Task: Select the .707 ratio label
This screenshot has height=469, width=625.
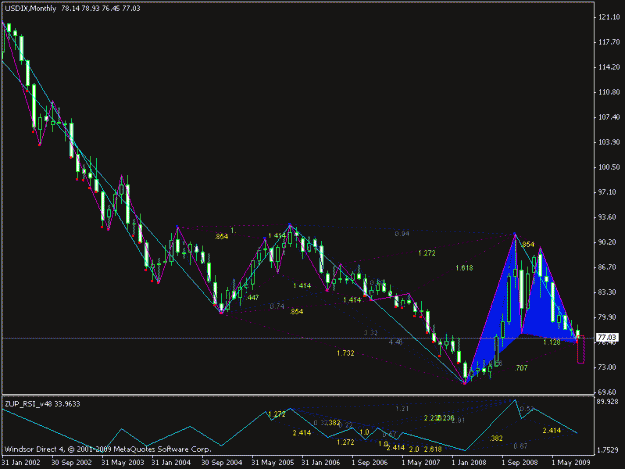Action: point(521,368)
